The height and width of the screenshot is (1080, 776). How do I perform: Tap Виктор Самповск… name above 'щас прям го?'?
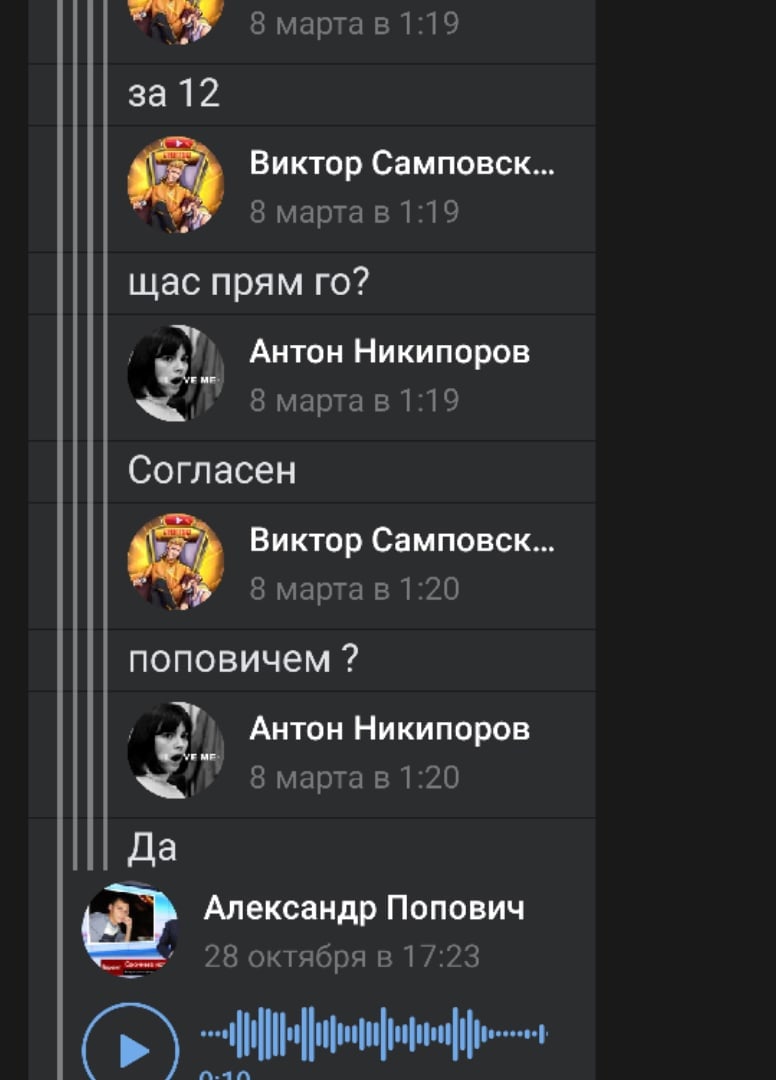coord(402,164)
